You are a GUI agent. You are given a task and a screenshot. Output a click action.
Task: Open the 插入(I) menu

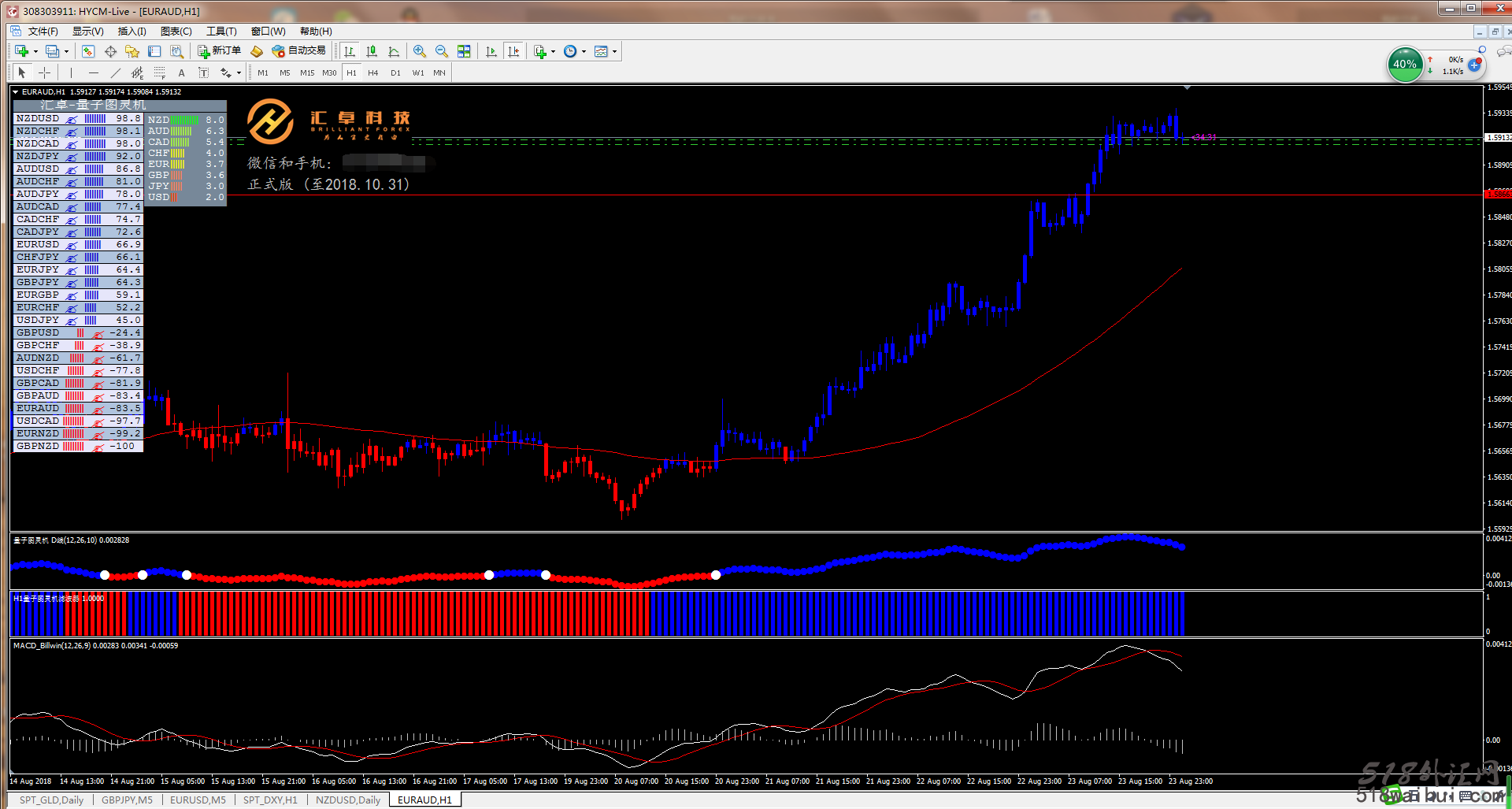tap(132, 32)
